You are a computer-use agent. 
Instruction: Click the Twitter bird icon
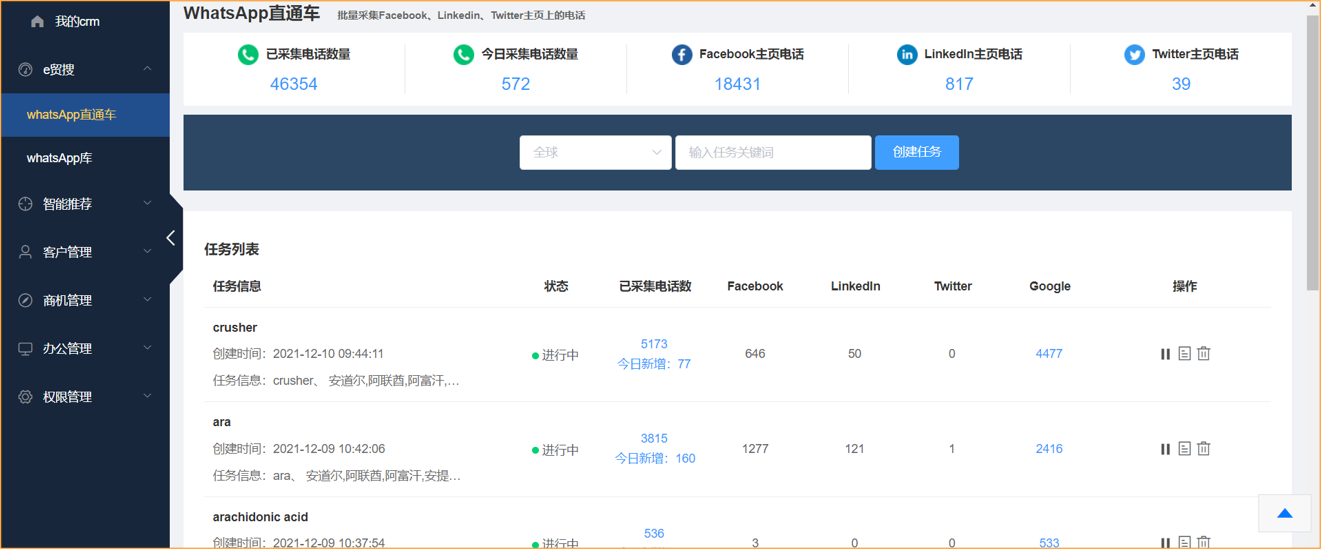pyautogui.click(x=1134, y=55)
